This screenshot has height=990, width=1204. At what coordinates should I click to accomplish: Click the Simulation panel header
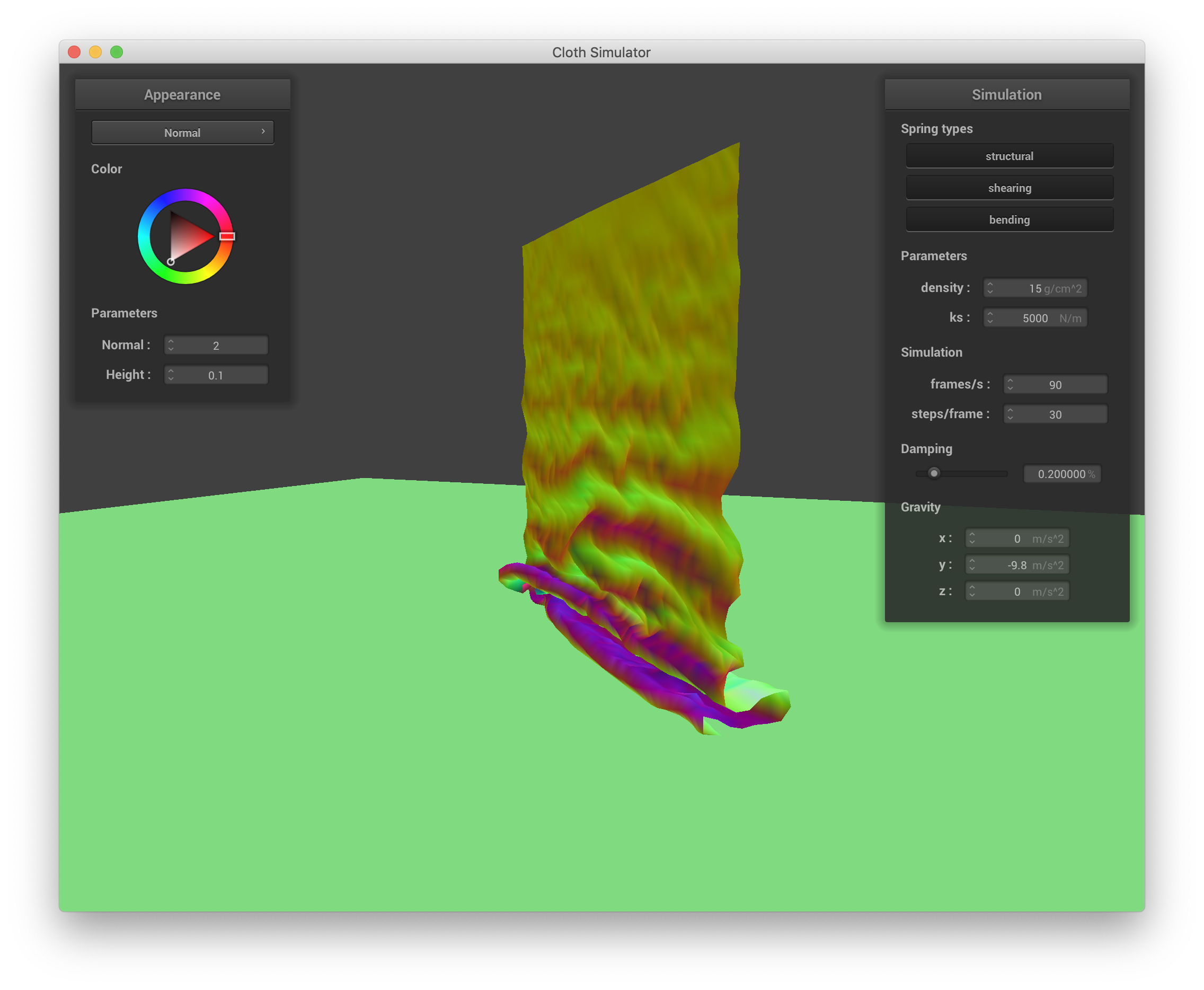1007,95
